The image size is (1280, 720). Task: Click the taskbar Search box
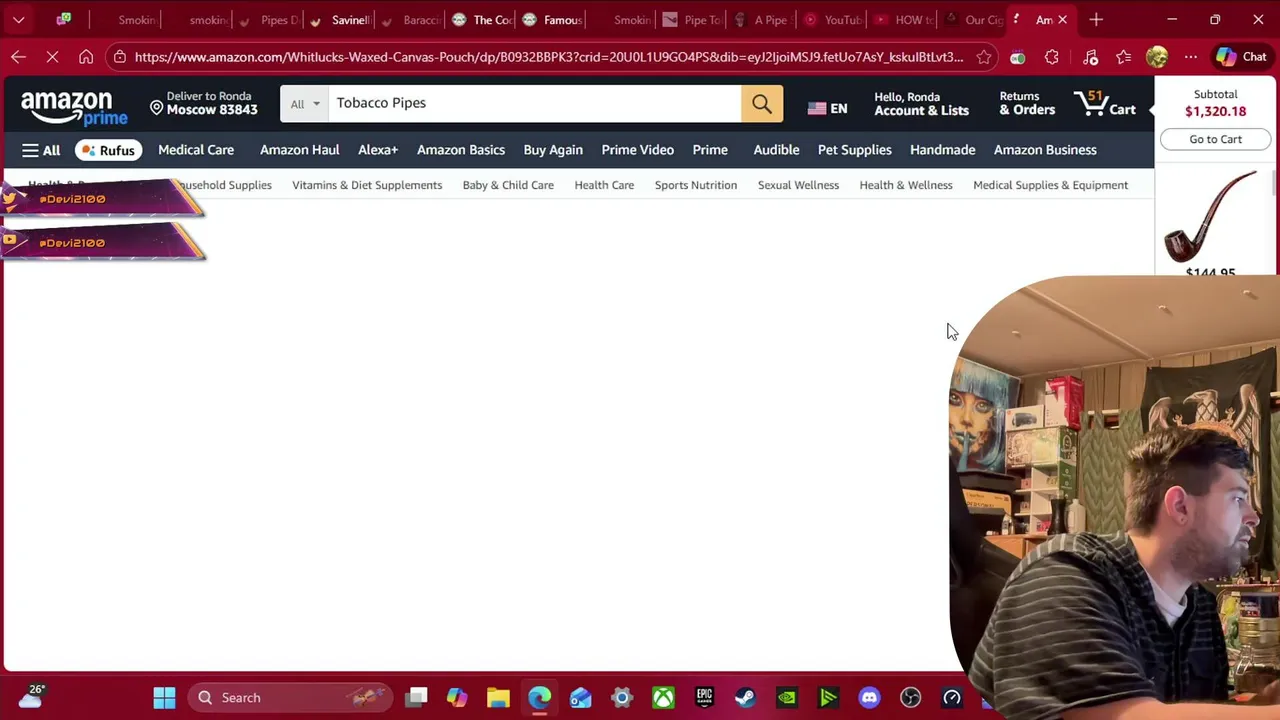point(289,697)
